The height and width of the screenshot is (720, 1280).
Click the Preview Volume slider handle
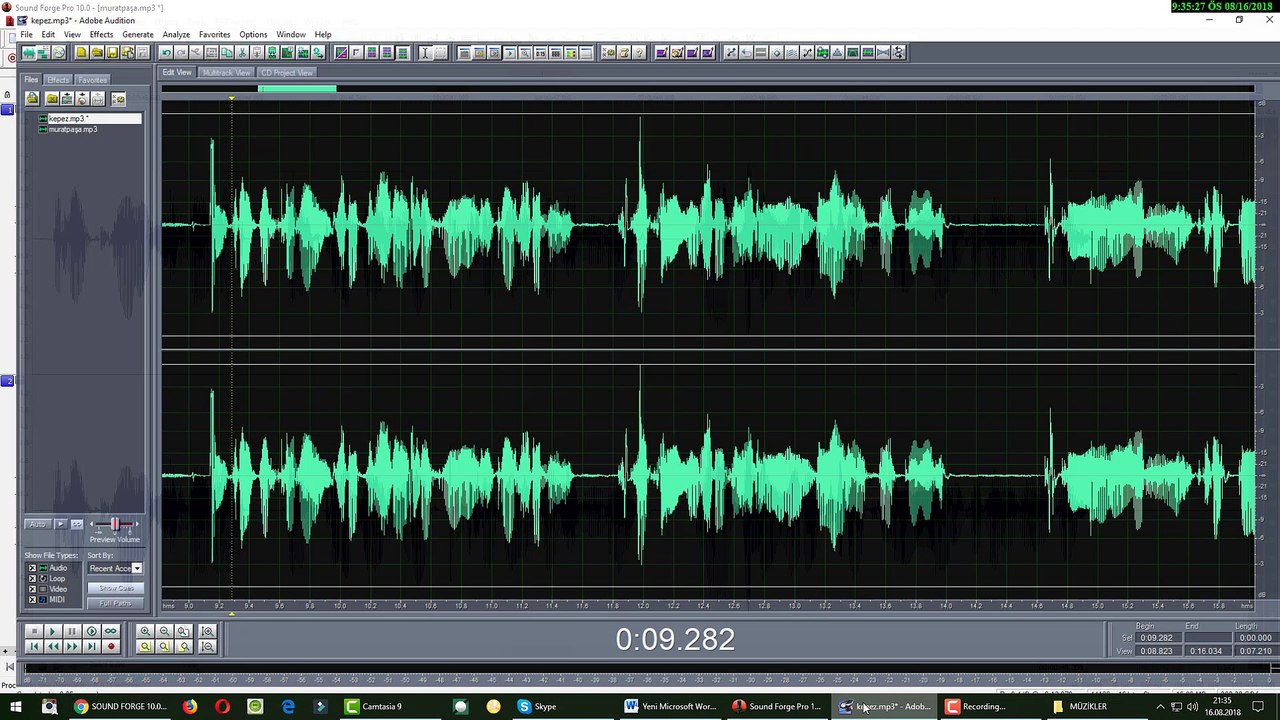tap(115, 524)
